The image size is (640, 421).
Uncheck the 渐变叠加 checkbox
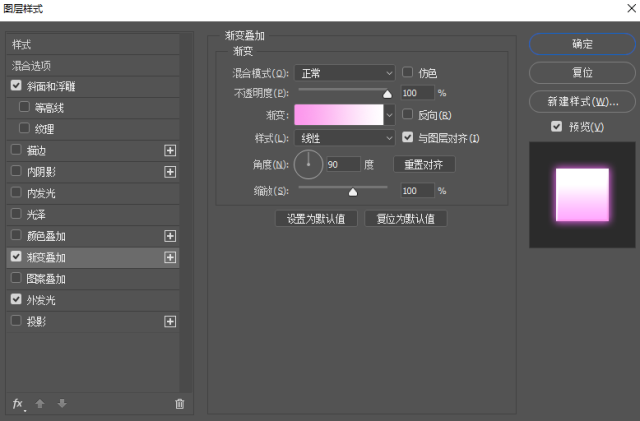pos(16,256)
